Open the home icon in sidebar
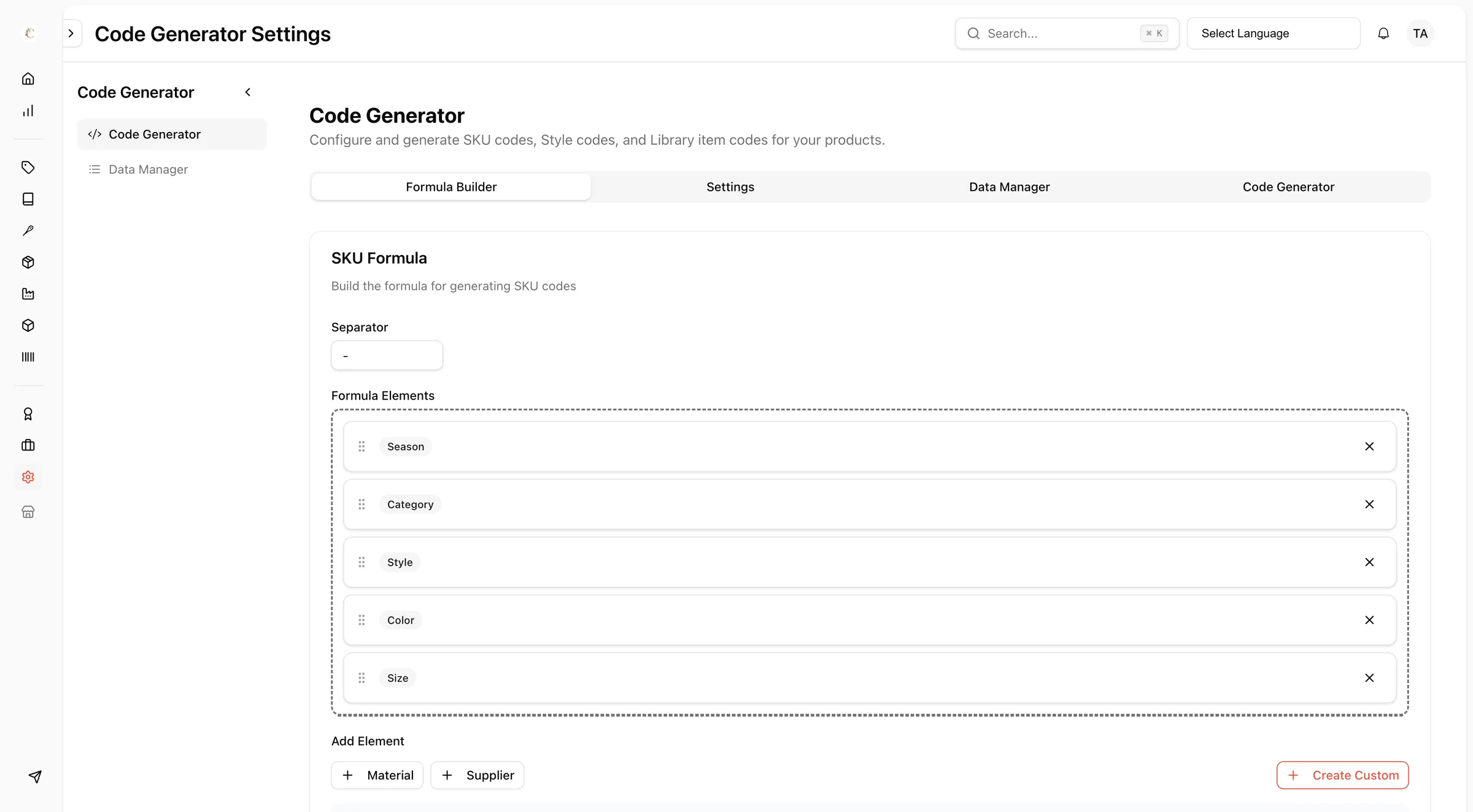1473x812 pixels. (28, 79)
